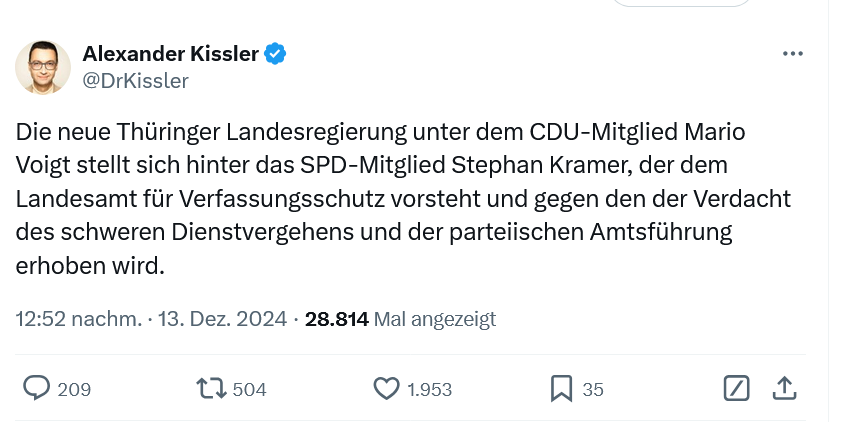Screen dimensions: 841x422
Task: Go to the @DrKissler handle link
Action: tap(135, 81)
